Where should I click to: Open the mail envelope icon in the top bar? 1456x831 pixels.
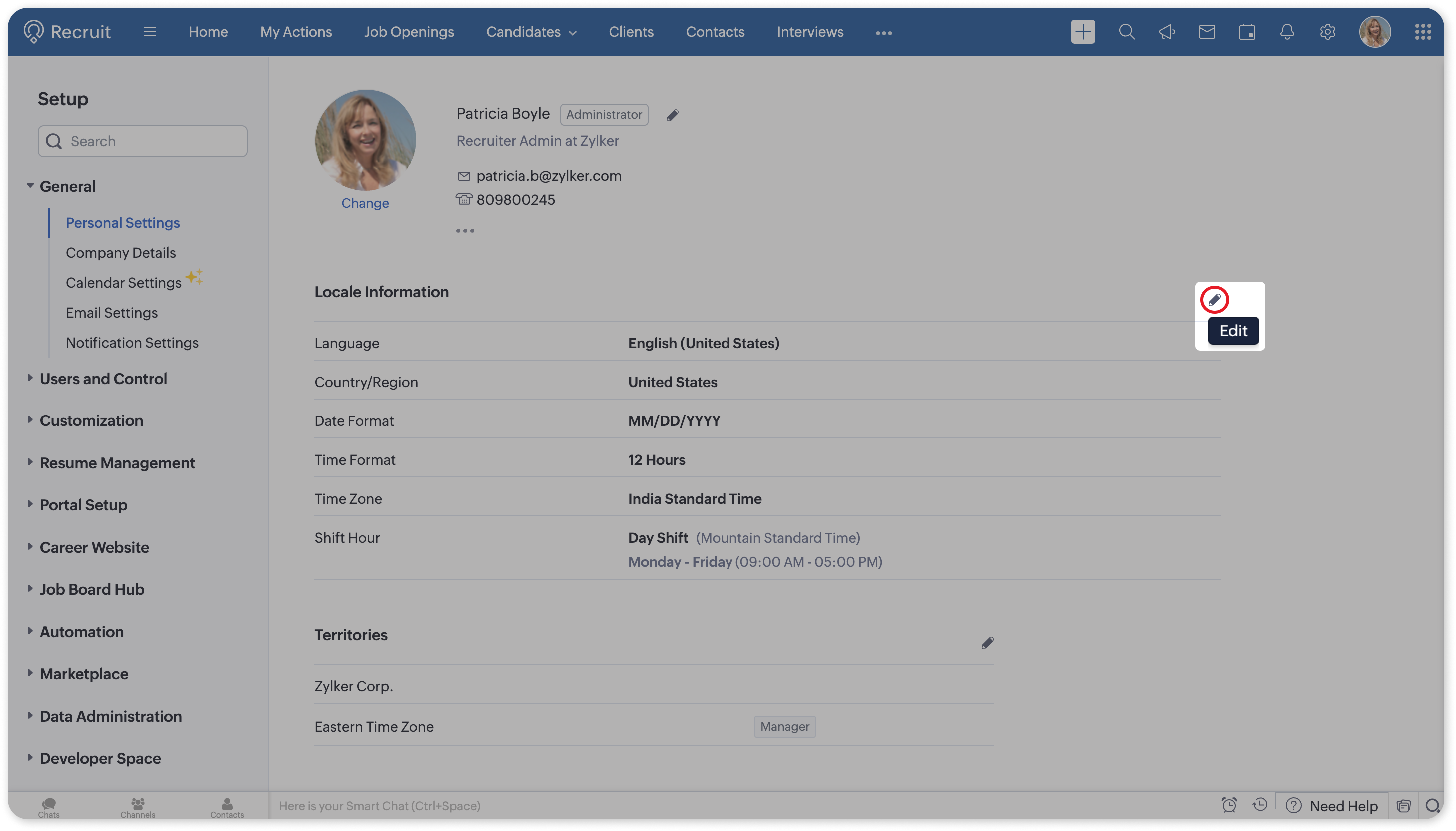click(x=1207, y=32)
